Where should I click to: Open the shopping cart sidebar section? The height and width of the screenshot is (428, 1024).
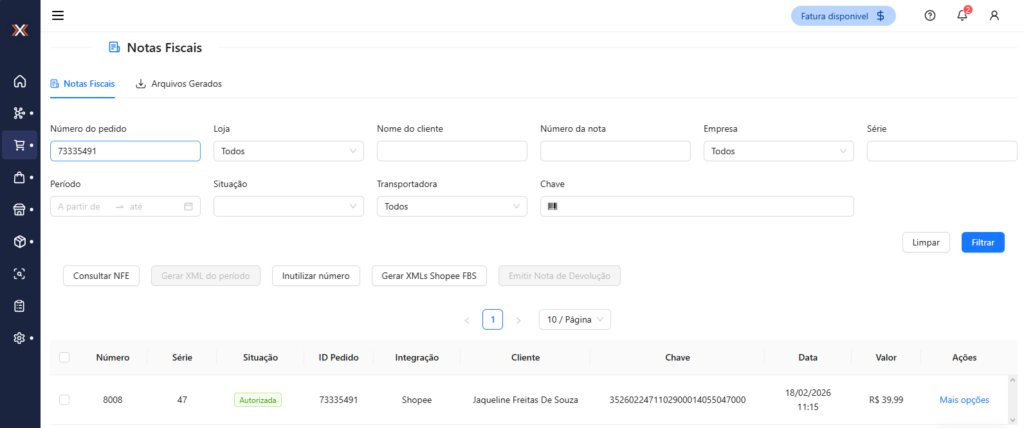tap(19, 145)
